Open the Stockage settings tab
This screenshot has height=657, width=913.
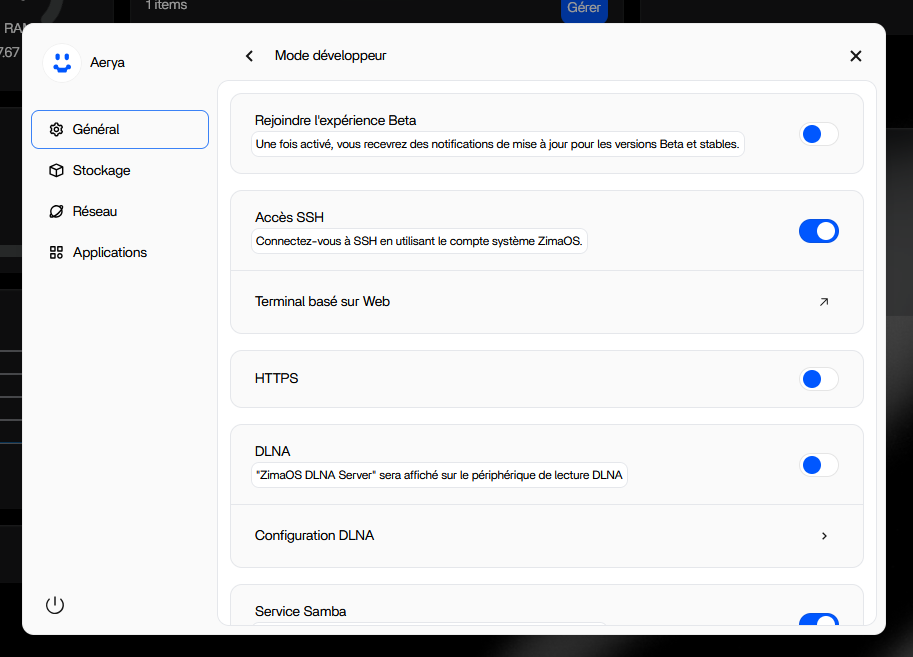[x=102, y=170]
